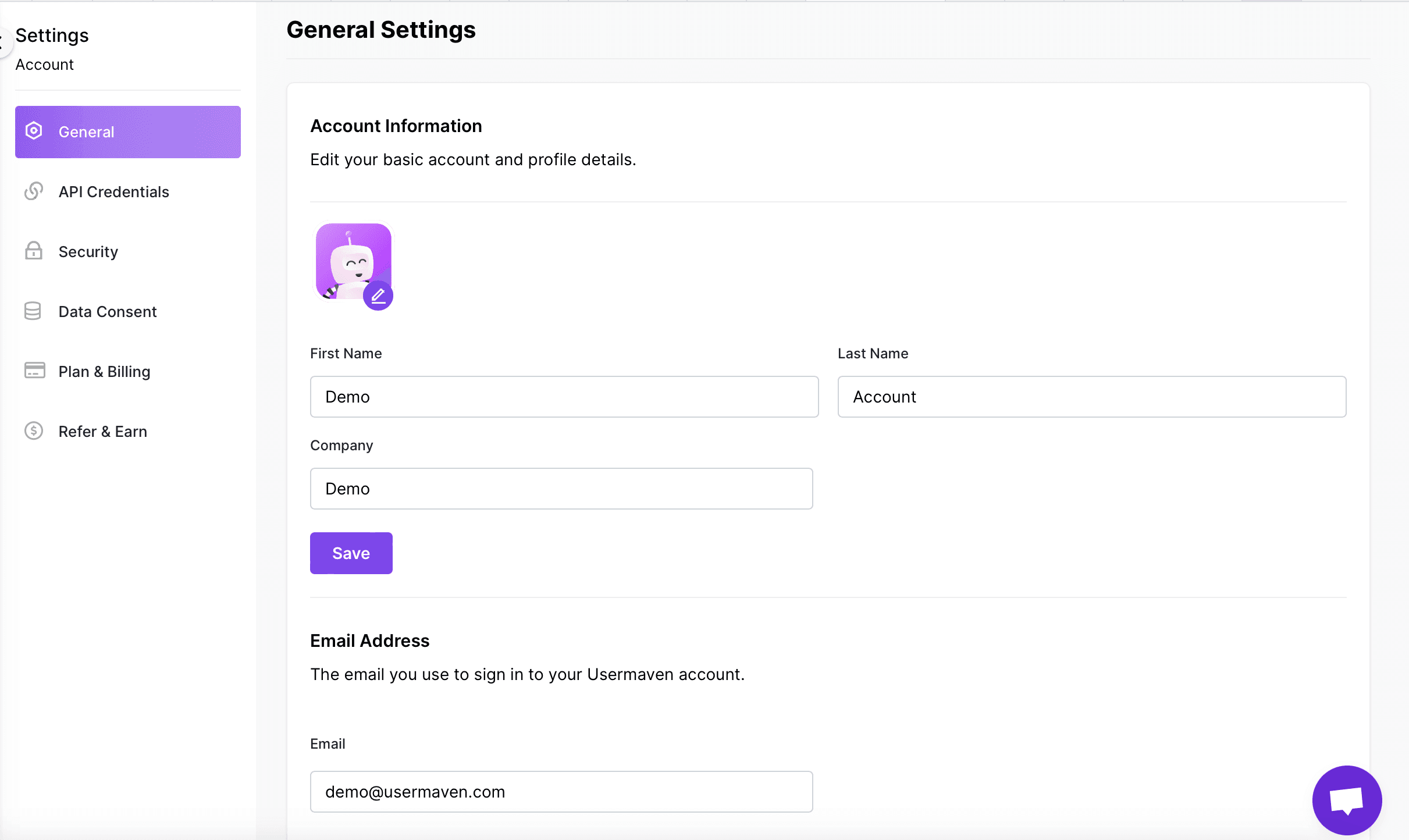Screen dimensions: 1409x840
Task: Go to the Security section
Action: click(x=88, y=252)
